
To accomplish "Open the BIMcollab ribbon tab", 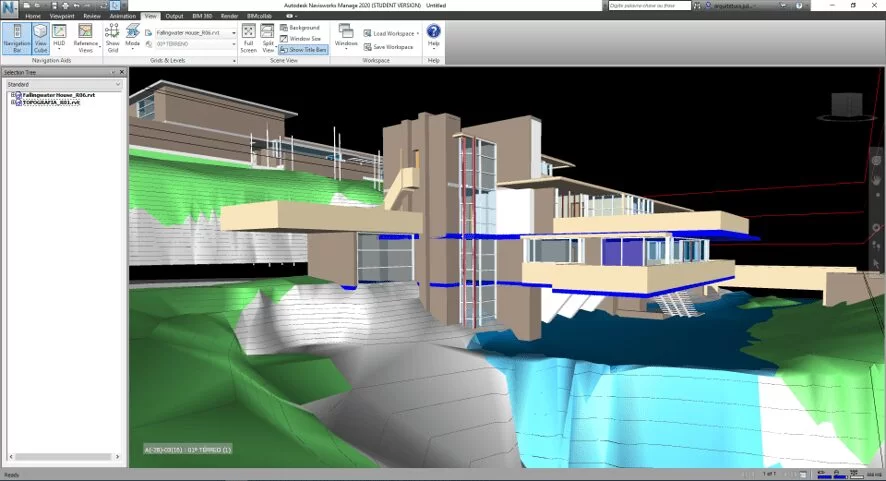I will 259,16.
